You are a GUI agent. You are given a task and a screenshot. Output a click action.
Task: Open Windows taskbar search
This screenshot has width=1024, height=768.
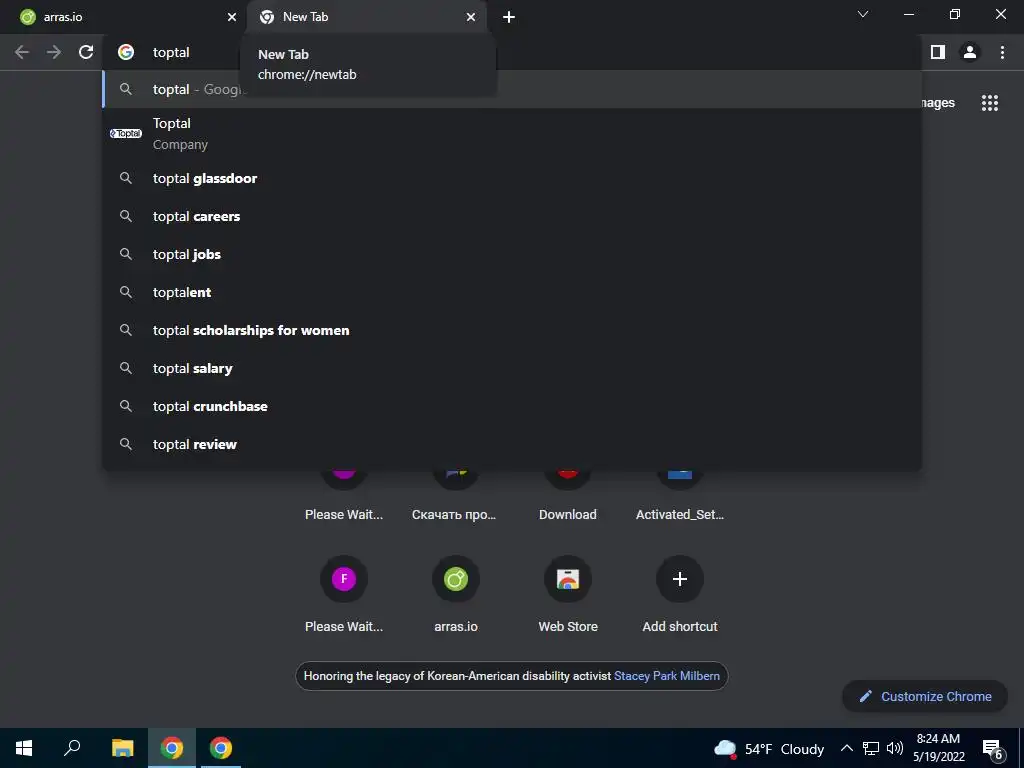pos(72,748)
